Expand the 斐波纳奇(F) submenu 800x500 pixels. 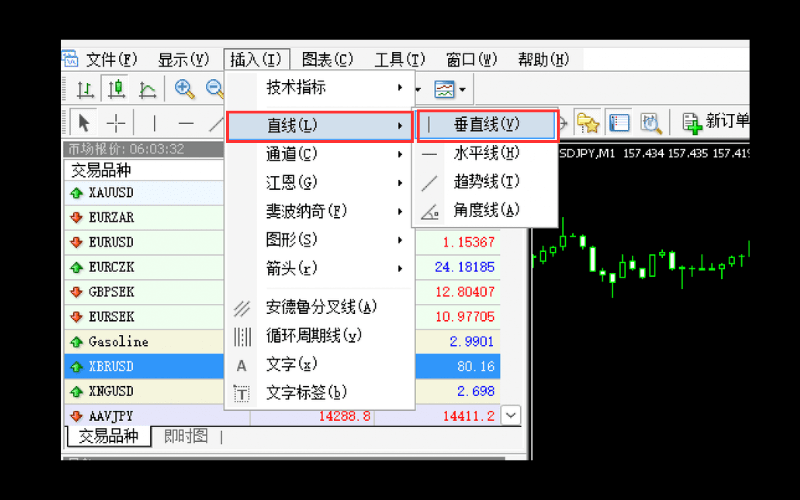click(319, 211)
